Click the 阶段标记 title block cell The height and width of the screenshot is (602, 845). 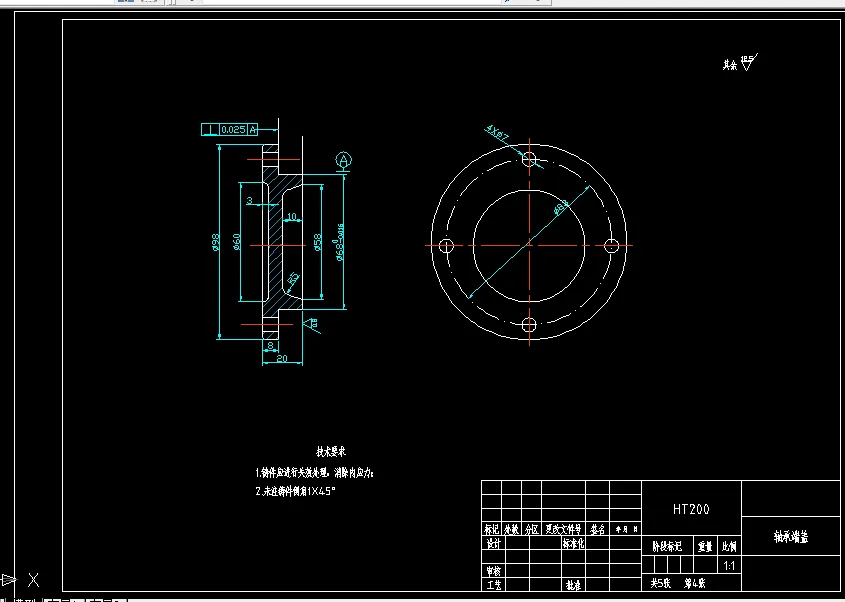pos(667,546)
